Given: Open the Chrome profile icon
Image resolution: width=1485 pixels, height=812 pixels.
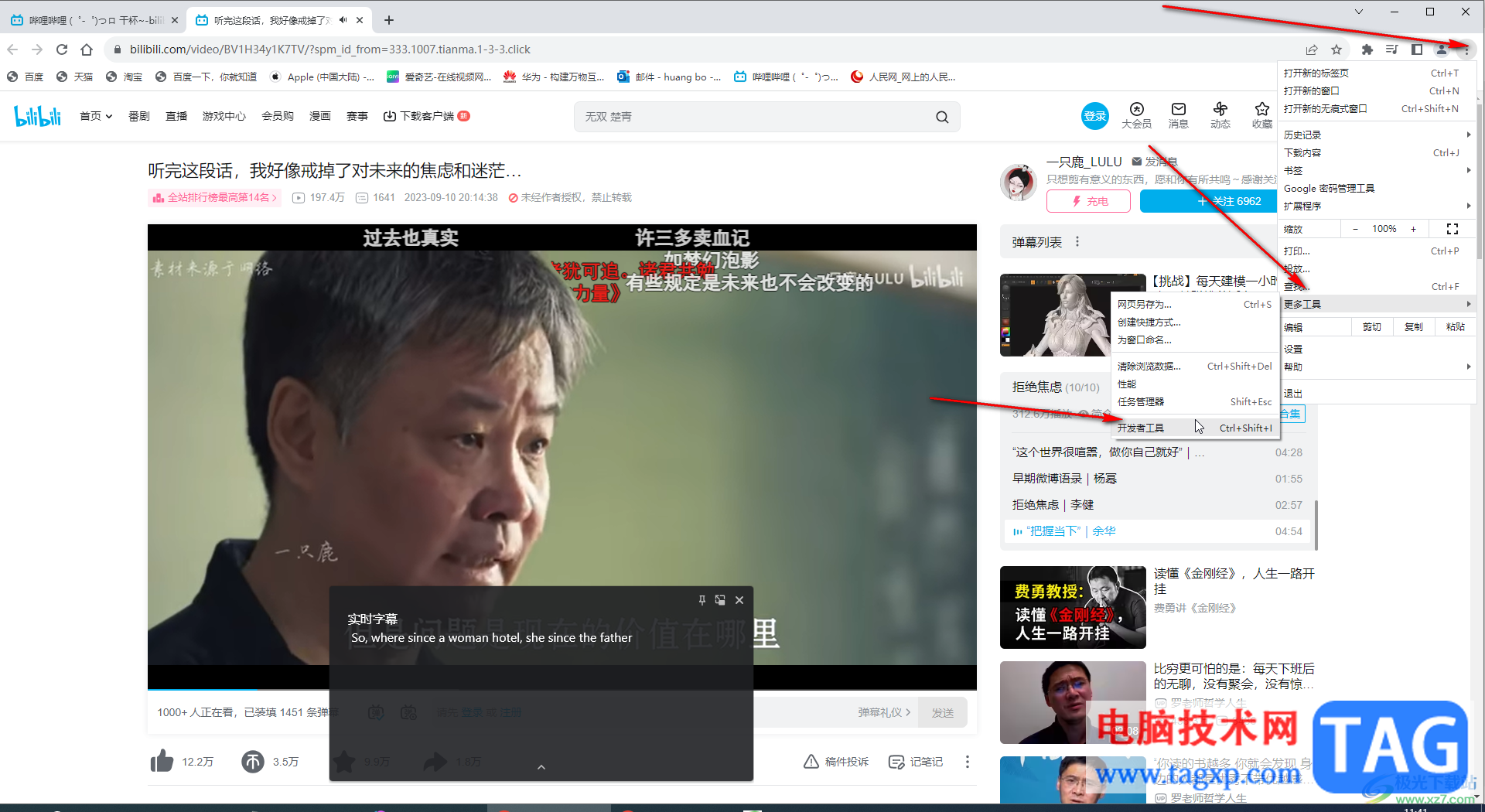Looking at the screenshot, I should pos(1442,49).
